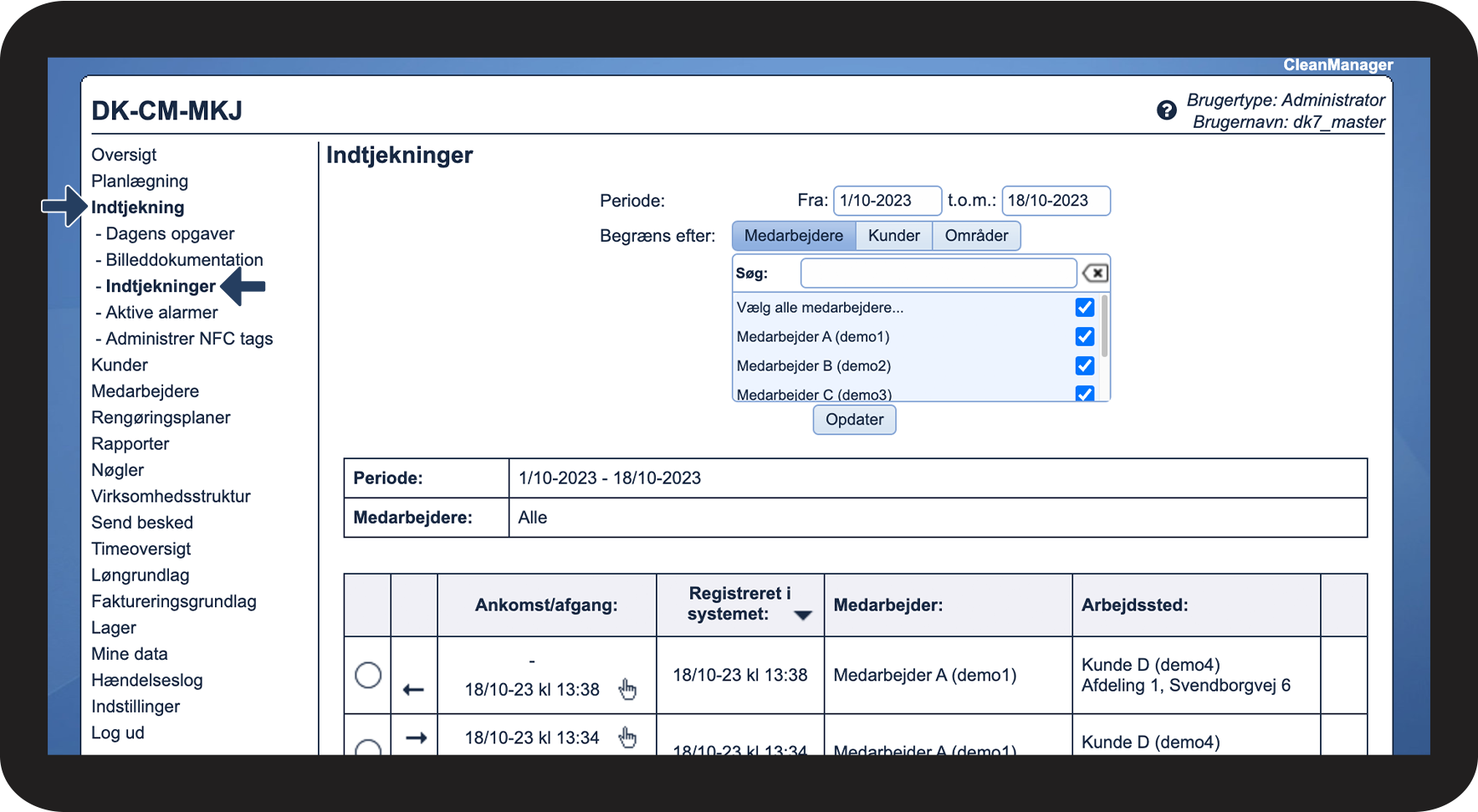Click the left arrow departure icon in first row
This screenshot has height=812, width=1478.
tap(414, 690)
